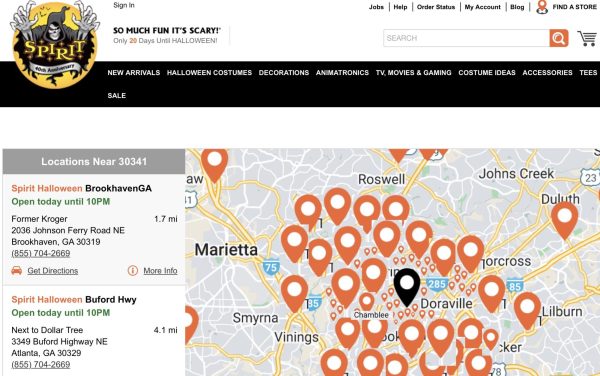
Task: Open the Costume Ideas menu
Action: tap(487, 73)
